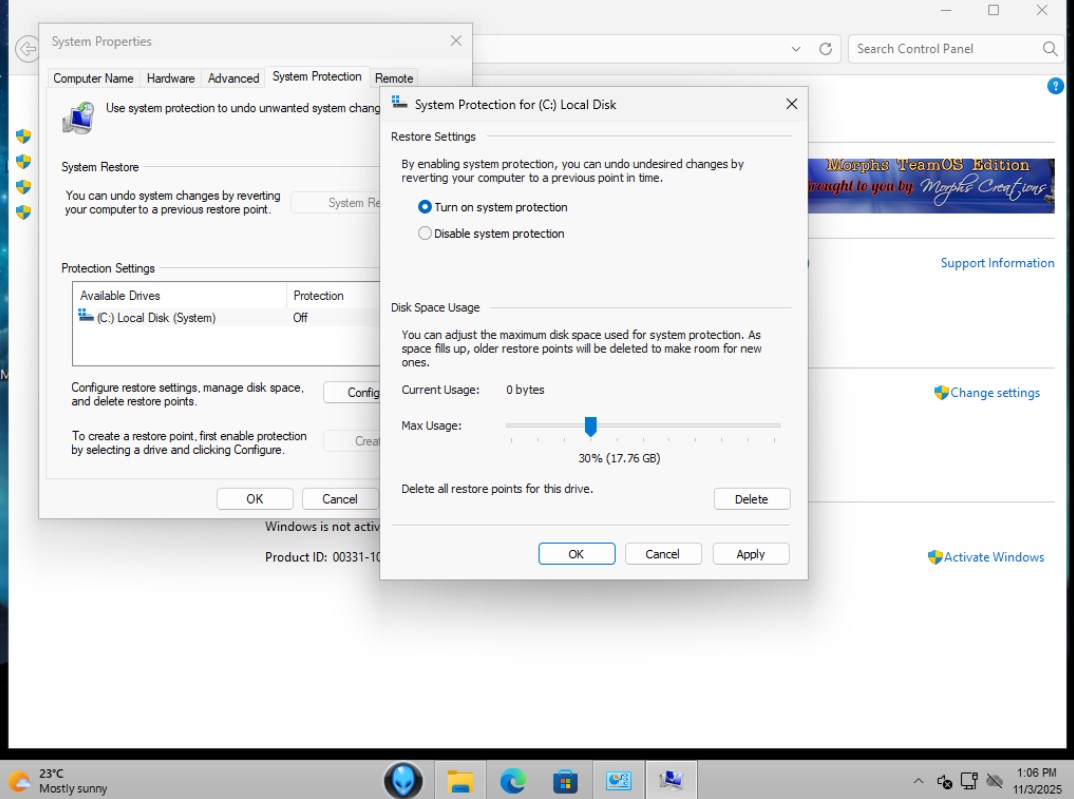Image resolution: width=1074 pixels, height=799 pixels.
Task: Click the Morphs TeamOS Edition banner
Action: pos(931,186)
